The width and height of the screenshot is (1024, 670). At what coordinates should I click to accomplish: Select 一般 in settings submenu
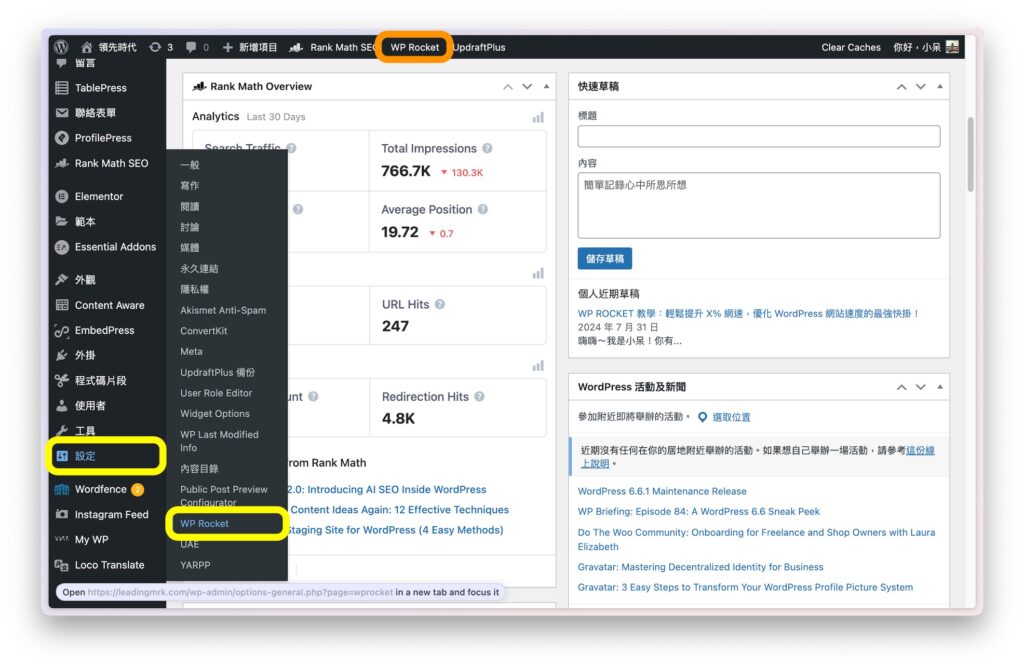point(190,165)
